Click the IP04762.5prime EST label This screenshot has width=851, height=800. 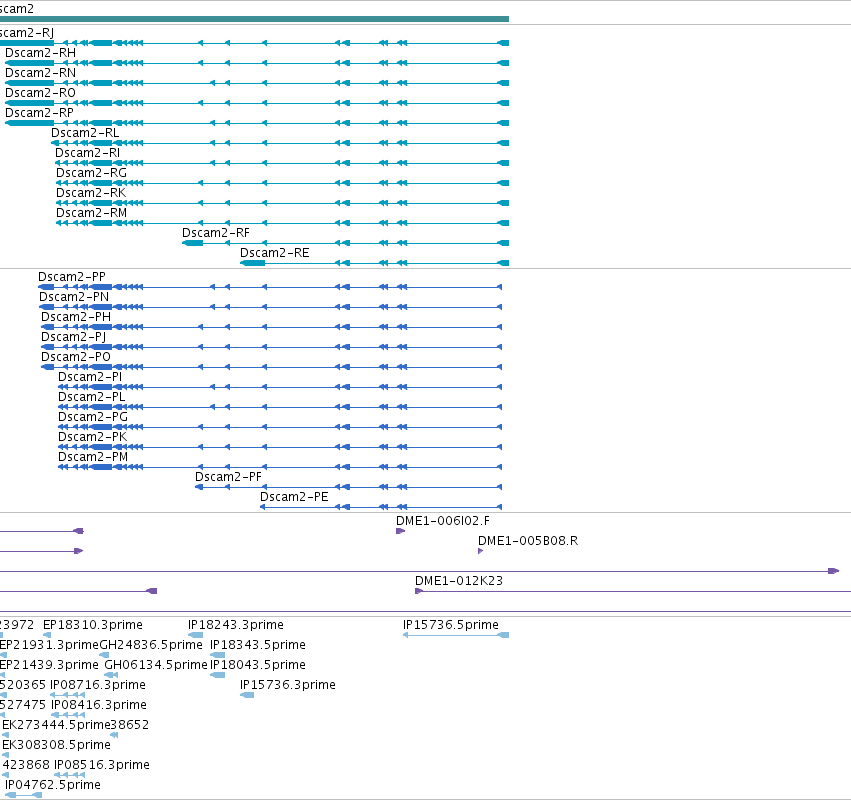[x=53, y=785]
